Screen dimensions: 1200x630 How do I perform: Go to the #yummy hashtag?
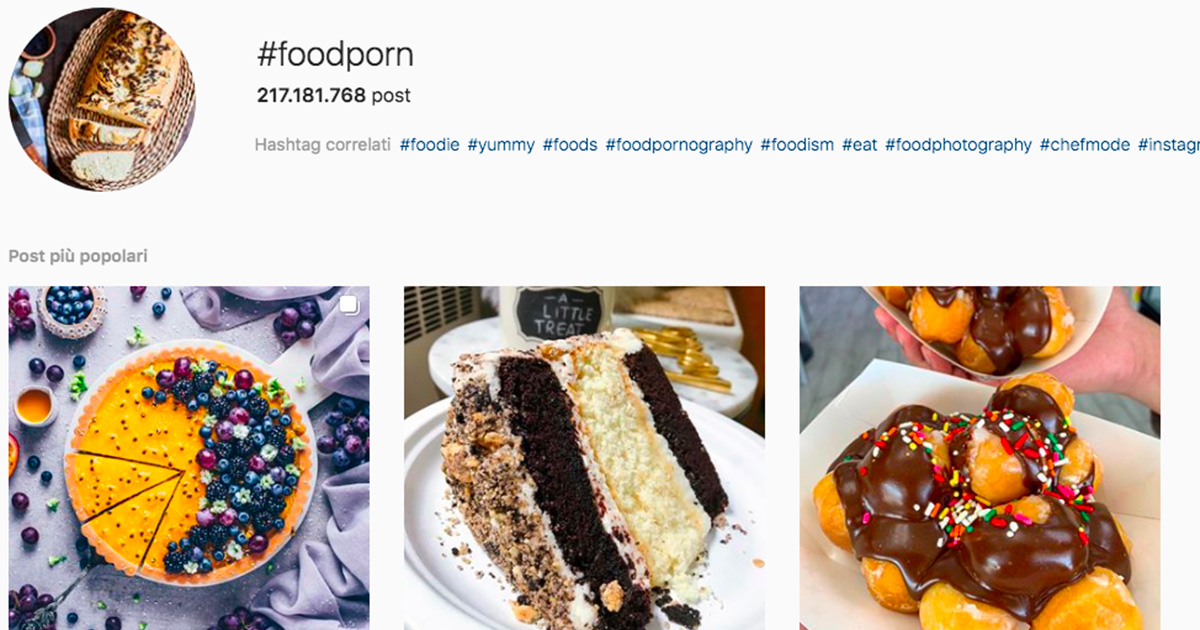pyautogui.click(x=501, y=145)
